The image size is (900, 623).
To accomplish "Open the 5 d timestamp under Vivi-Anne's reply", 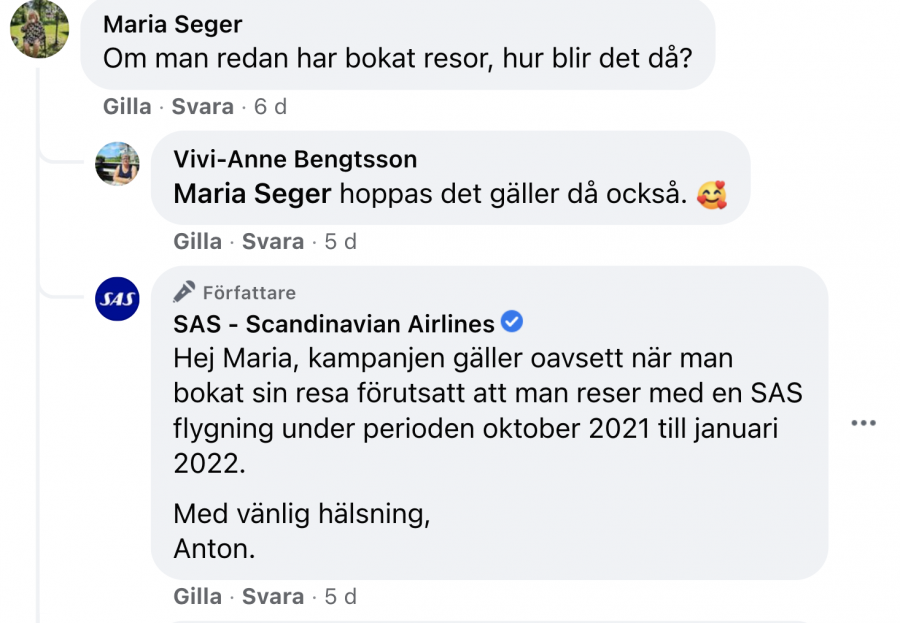I will [340, 241].
